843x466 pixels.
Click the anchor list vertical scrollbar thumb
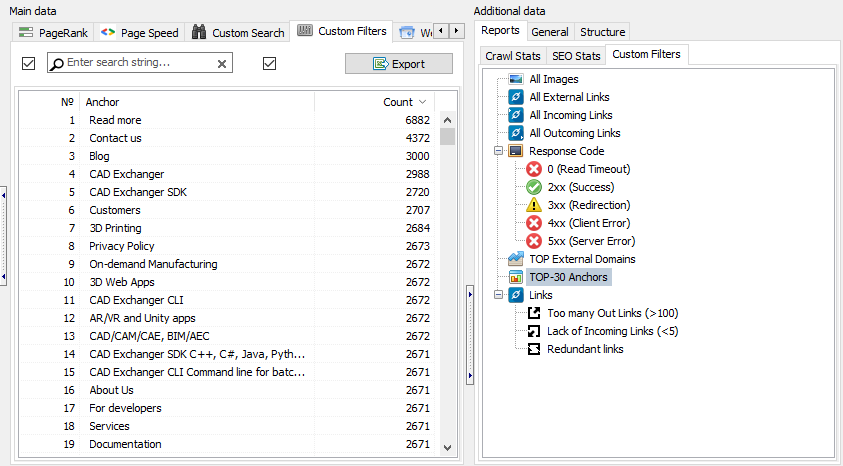447,137
